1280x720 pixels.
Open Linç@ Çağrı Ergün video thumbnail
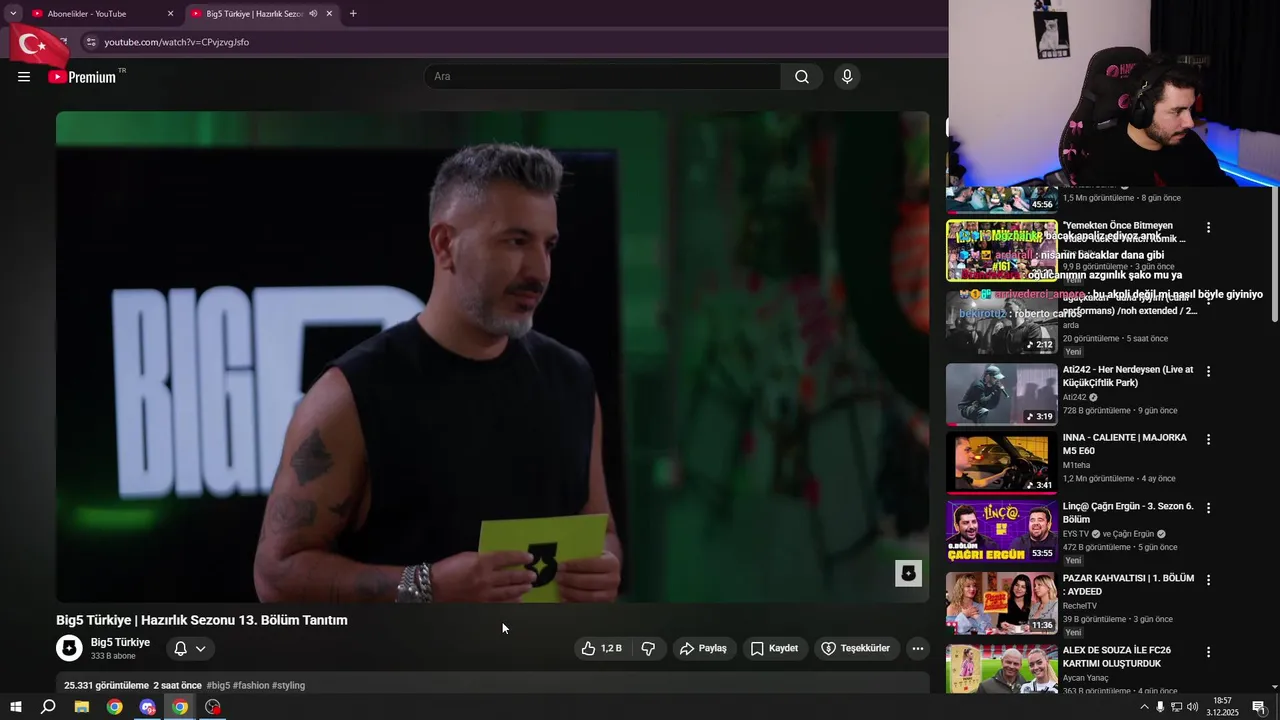(x=1001, y=531)
